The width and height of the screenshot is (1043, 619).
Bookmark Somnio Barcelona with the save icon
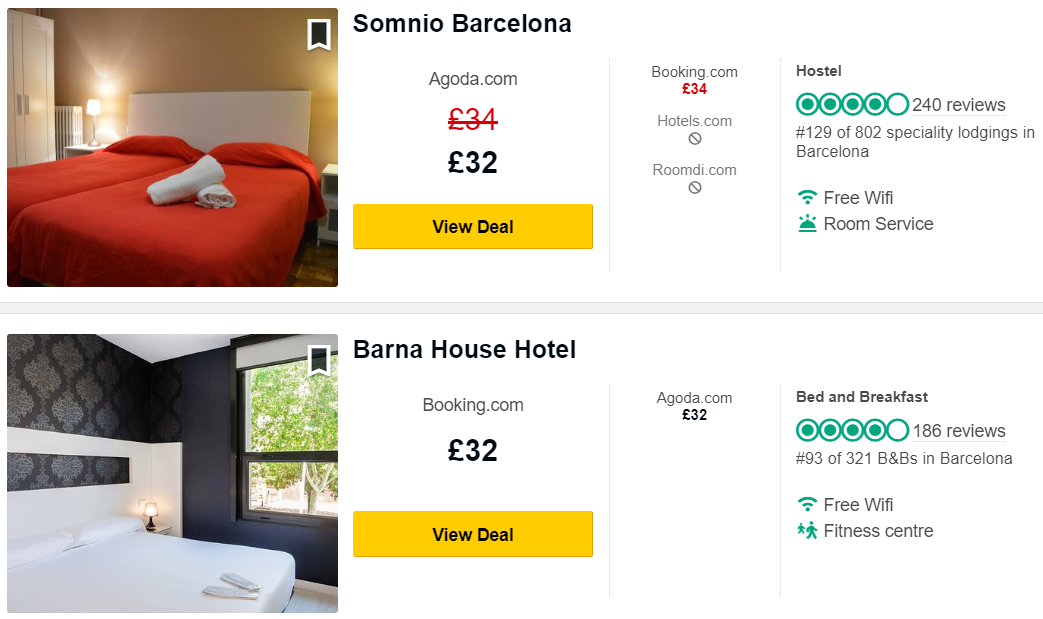click(319, 35)
